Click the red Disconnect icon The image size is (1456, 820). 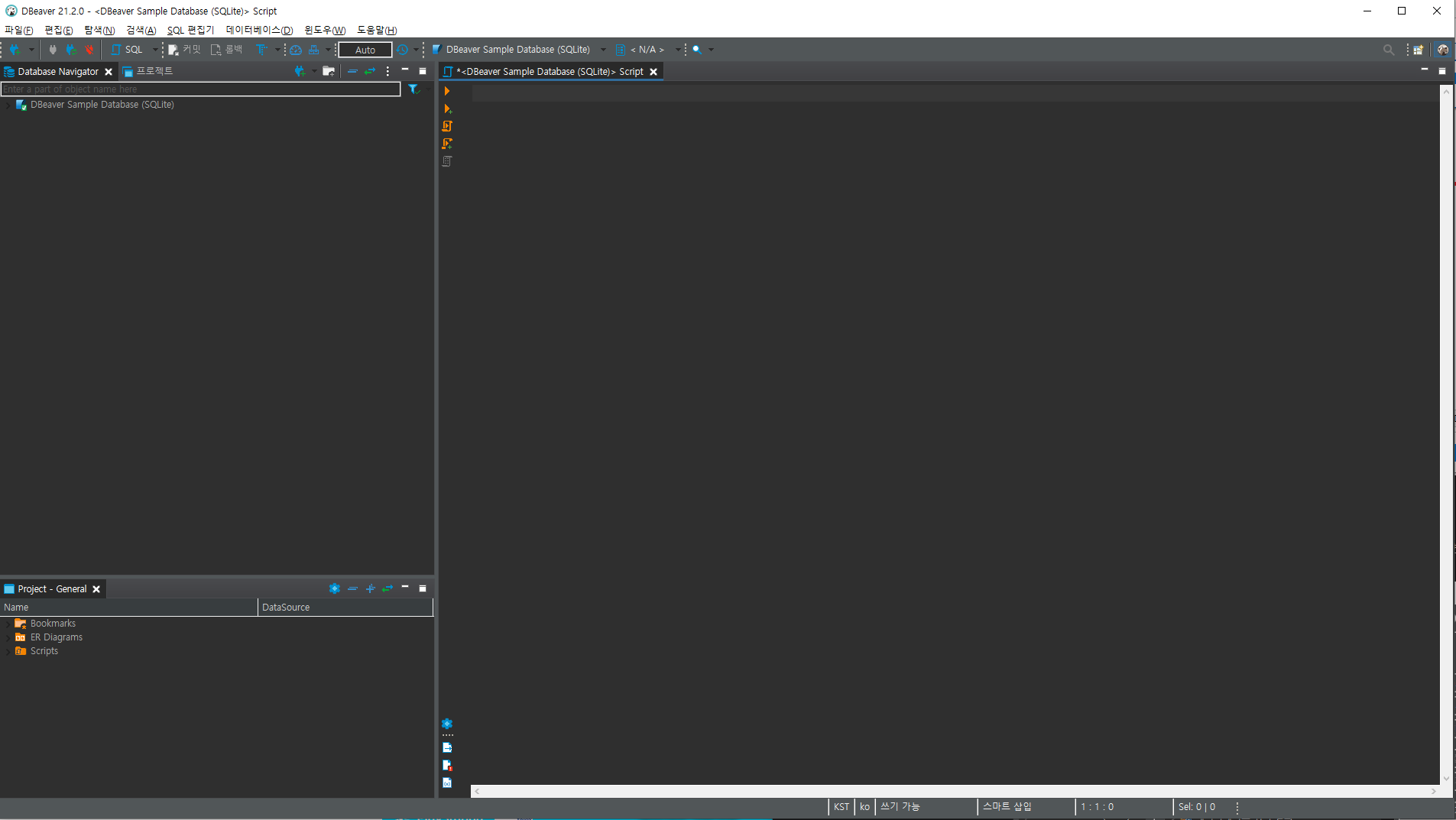point(89,50)
